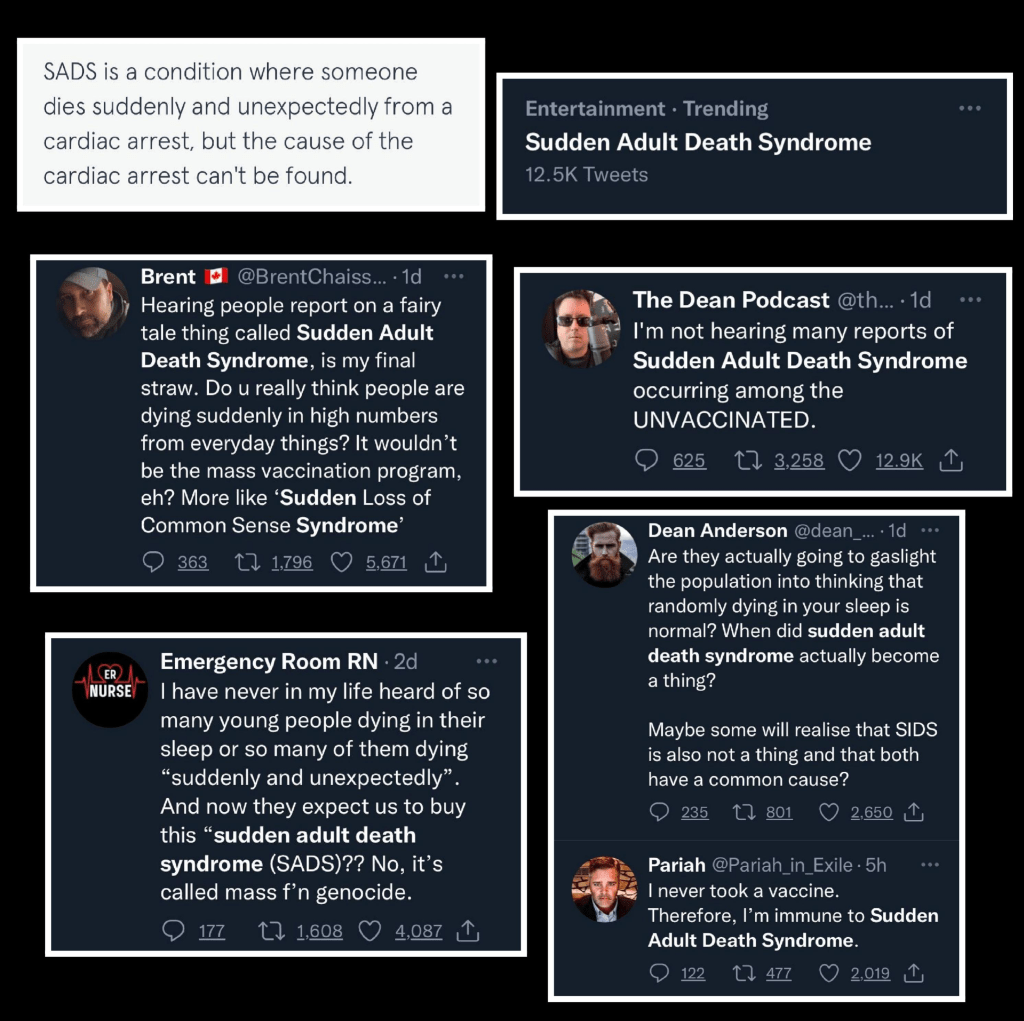Open the Sudden Adult Death Syndrome trending topic
The width and height of the screenshot is (1024, 1021).
pyautogui.click(x=698, y=142)
